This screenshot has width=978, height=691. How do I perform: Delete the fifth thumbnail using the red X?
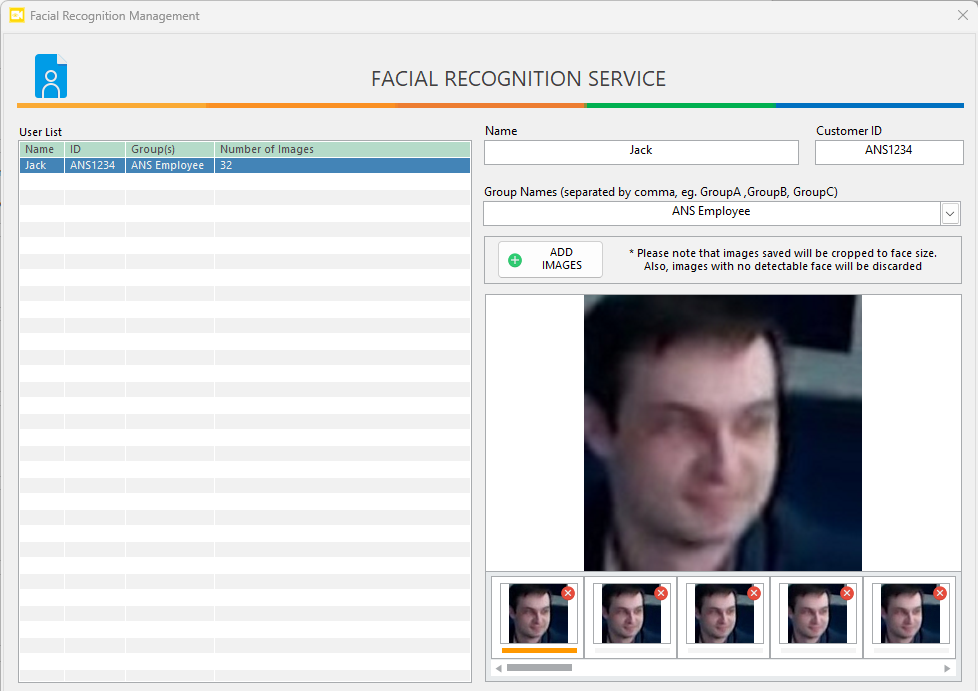940,593
